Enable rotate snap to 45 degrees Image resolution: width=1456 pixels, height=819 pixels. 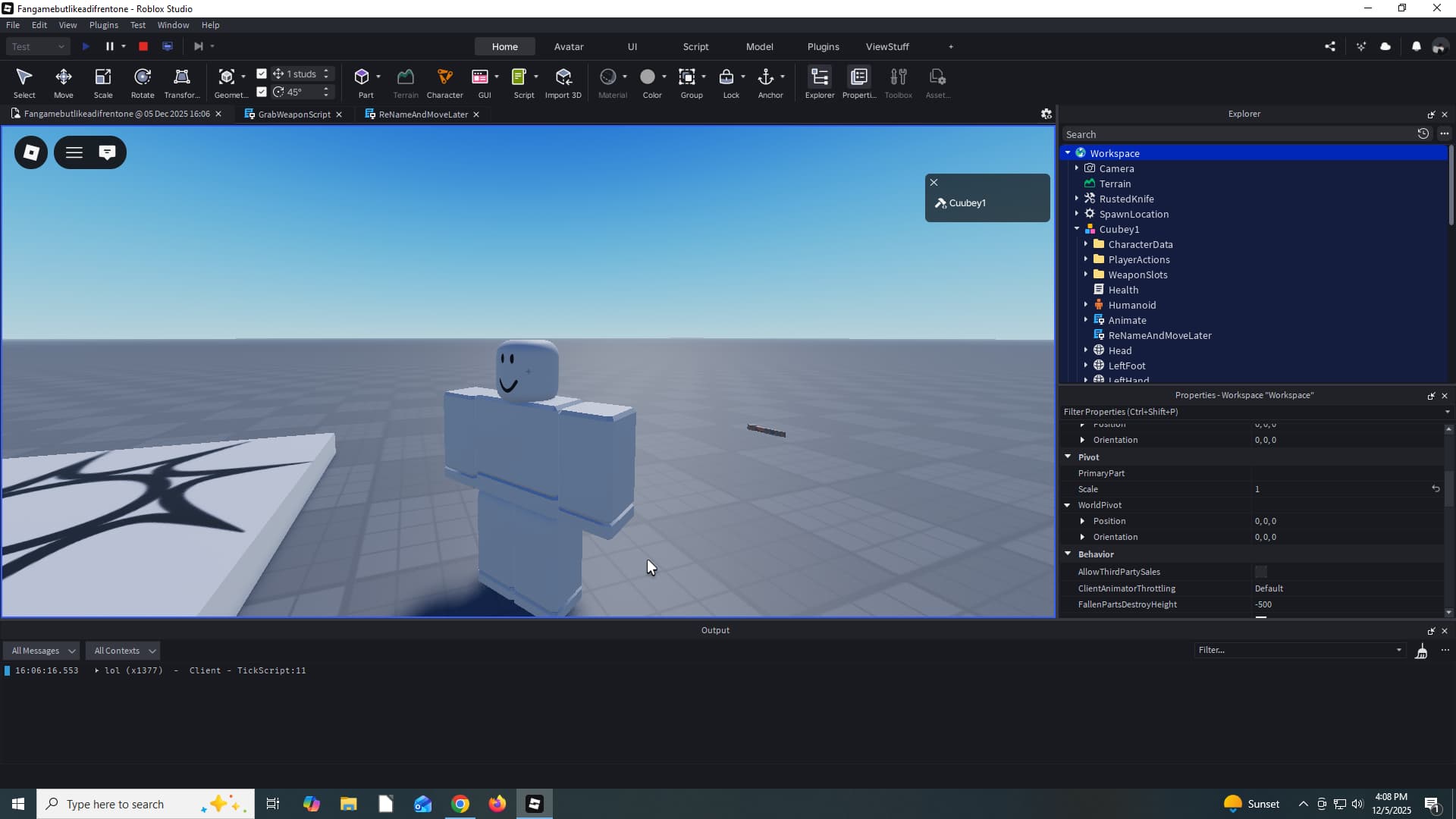pos(262,92)
